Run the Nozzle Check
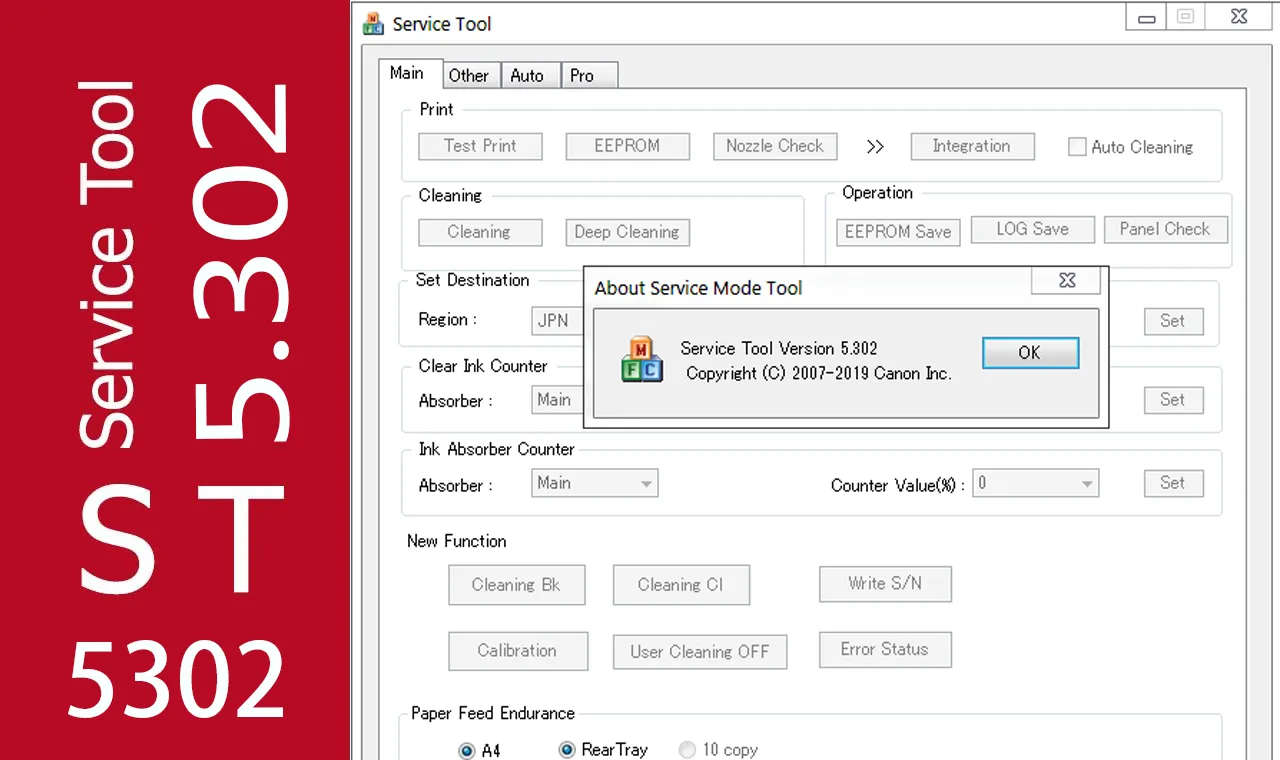Image resolution: width=1280 pixels, height=760 pixels. point(775,146)
